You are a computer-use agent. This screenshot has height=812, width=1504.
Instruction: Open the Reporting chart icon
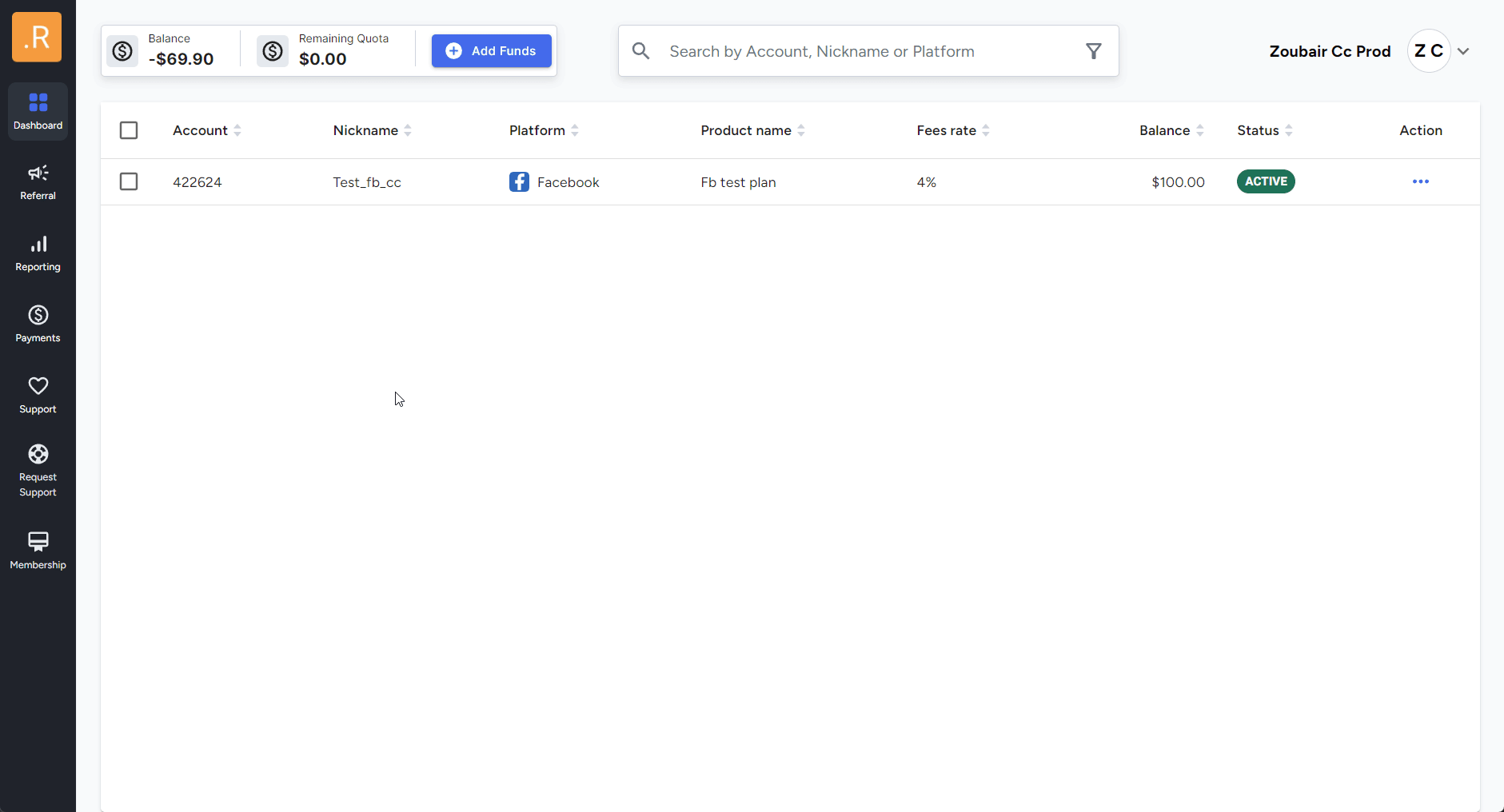[38, 245]
